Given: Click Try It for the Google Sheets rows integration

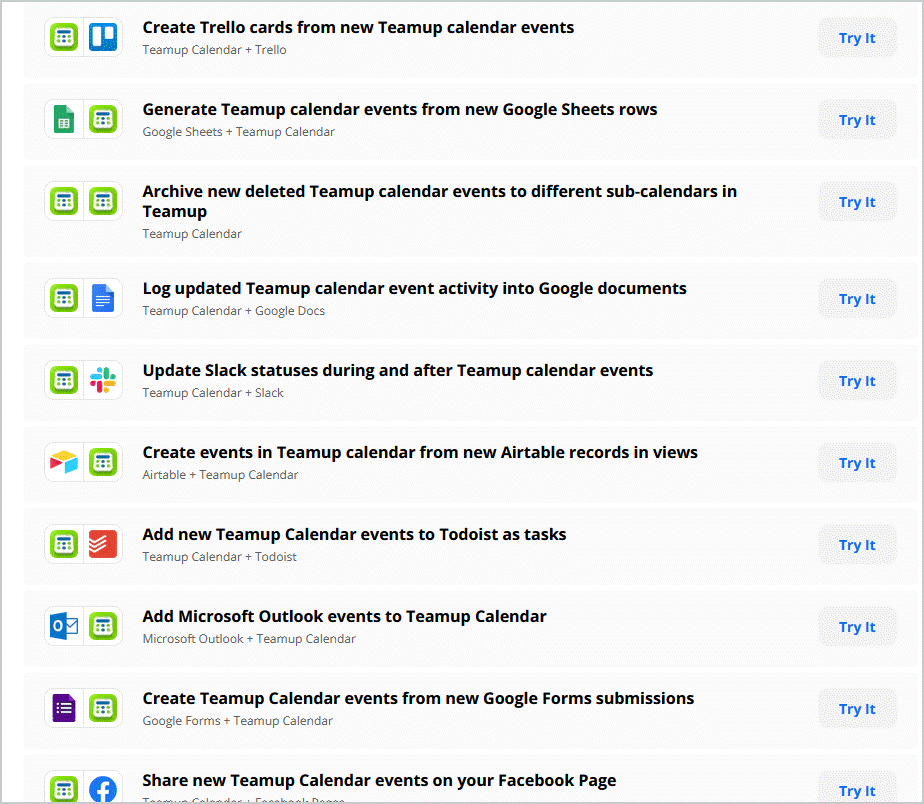Looking at the screenshot, I should tap(857, 120).
